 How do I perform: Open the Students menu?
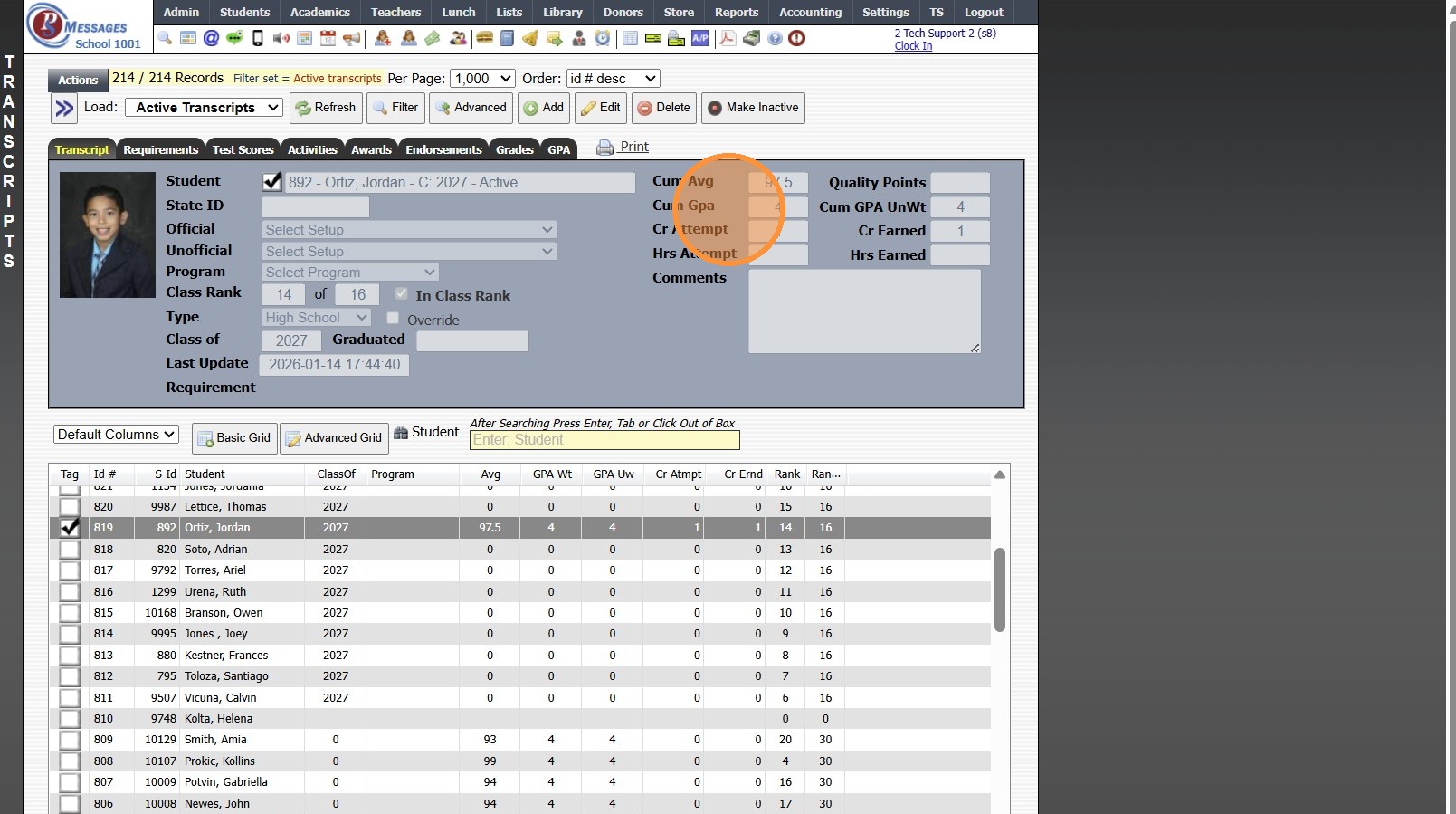(244, 12)
